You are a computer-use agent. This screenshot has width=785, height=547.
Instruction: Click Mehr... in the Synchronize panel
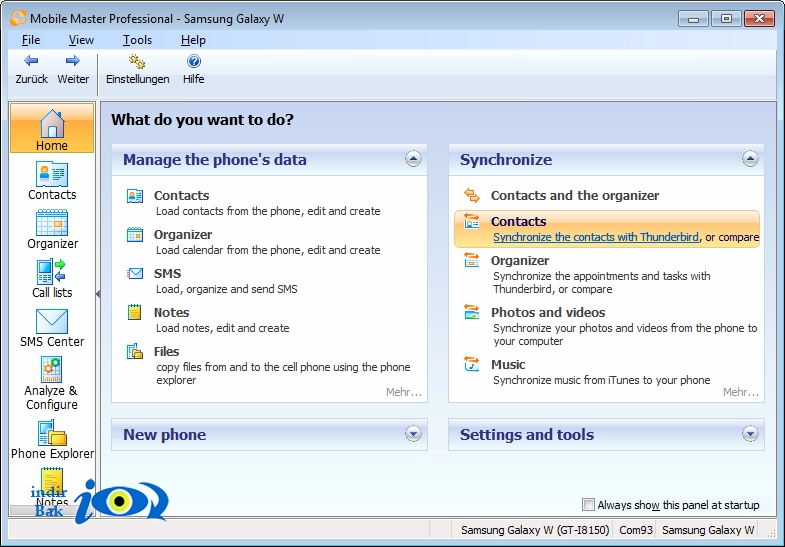point(740,392)
